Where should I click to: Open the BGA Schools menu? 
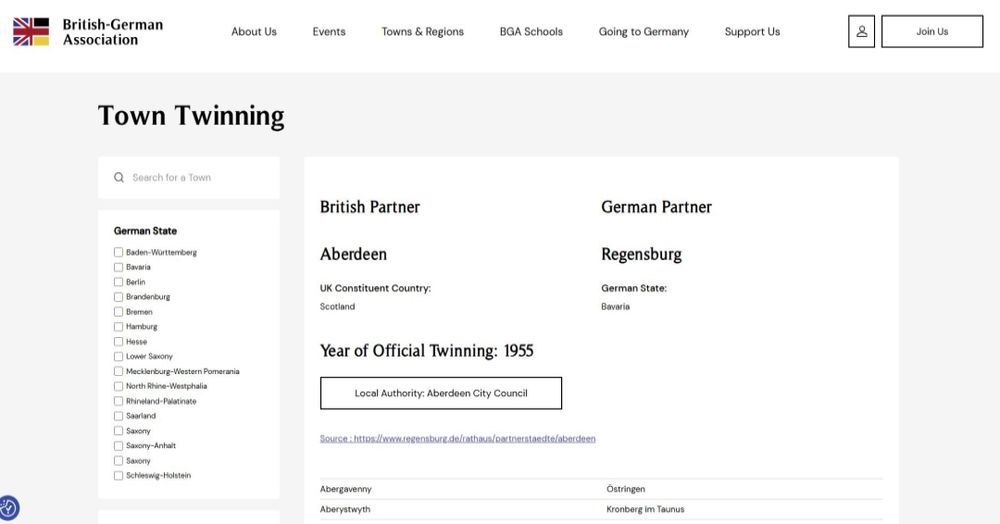531,31
